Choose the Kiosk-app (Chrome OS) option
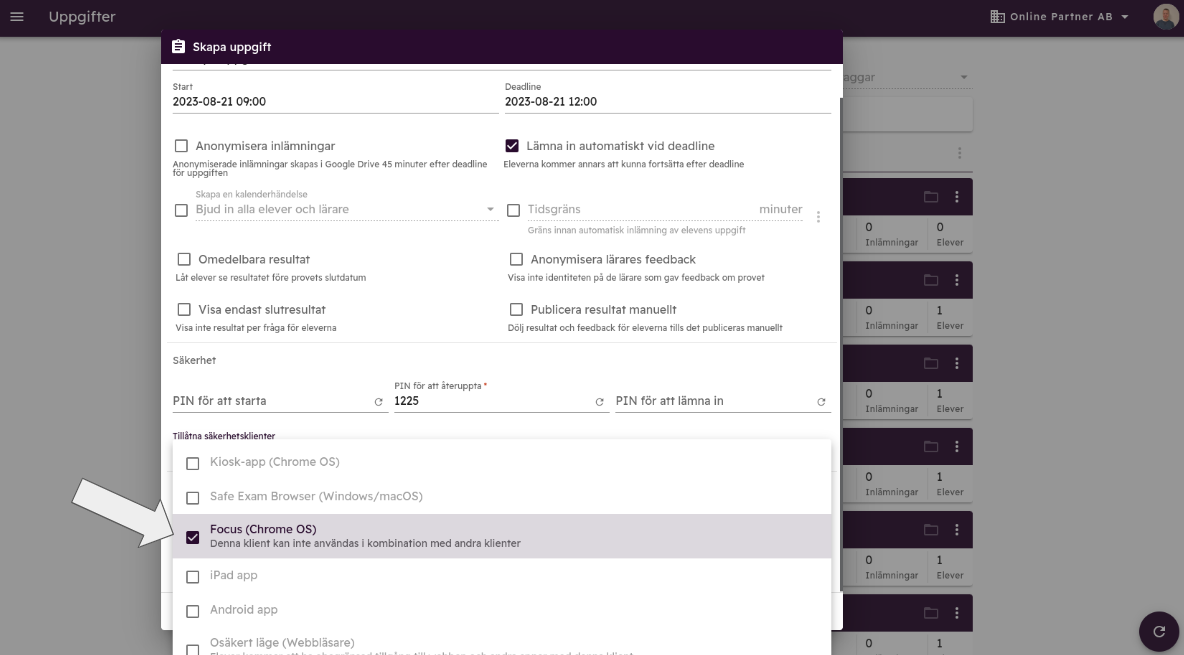Viewport: 1184px width, 655px height. click(193, 463)
